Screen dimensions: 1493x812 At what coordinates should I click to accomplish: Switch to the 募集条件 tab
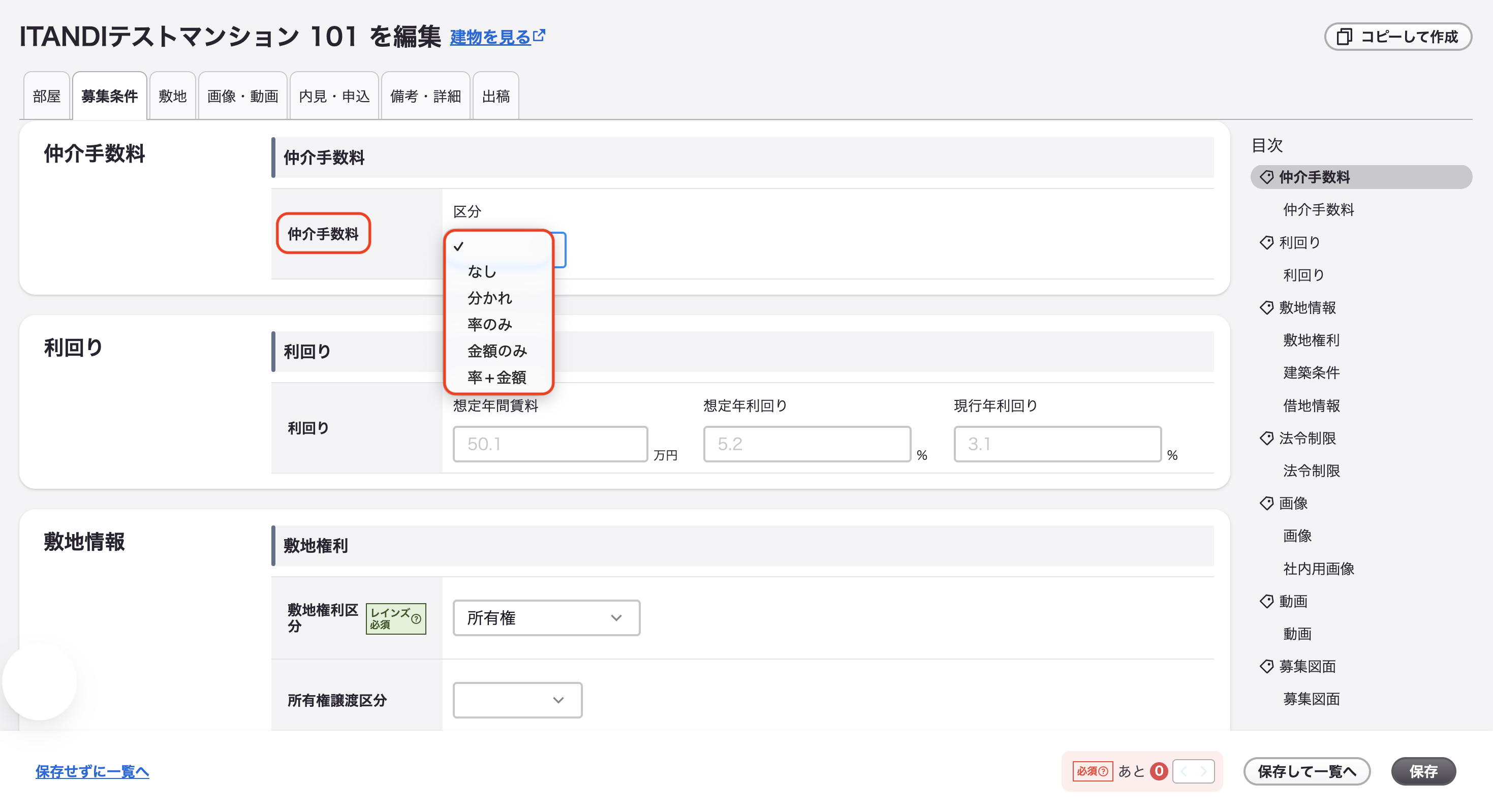tap(110, 96)
